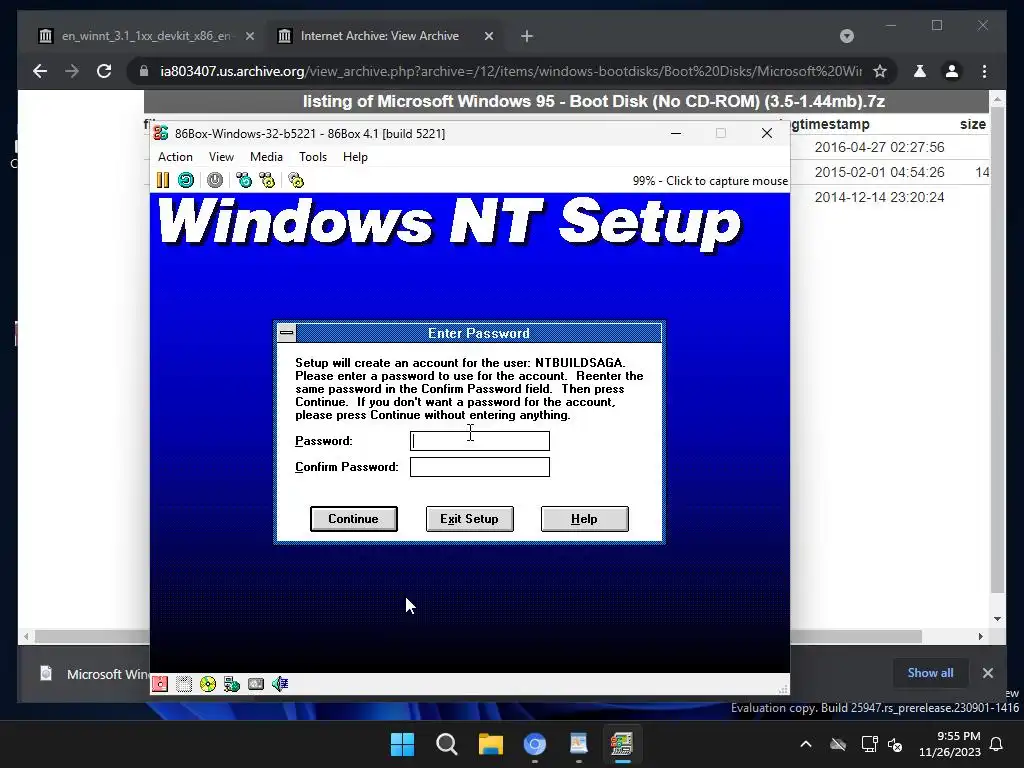This screenshot has width=1024, height=768.
Task: Click the gray ACPI shutdown power icon
Action: tap(215, 180)
